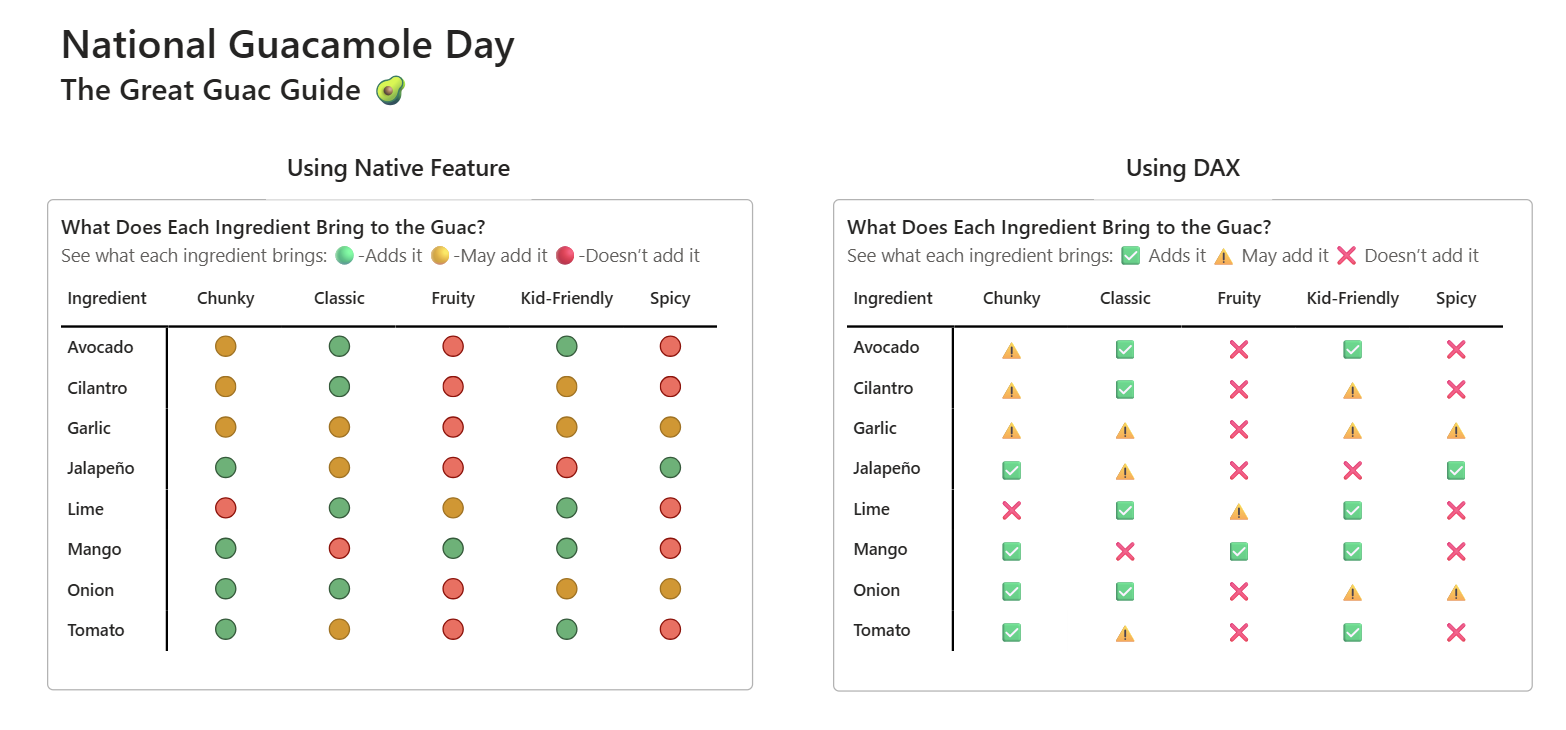
Task: Click the Jalapeño row label in native table
Action: (x=101, y=468)
